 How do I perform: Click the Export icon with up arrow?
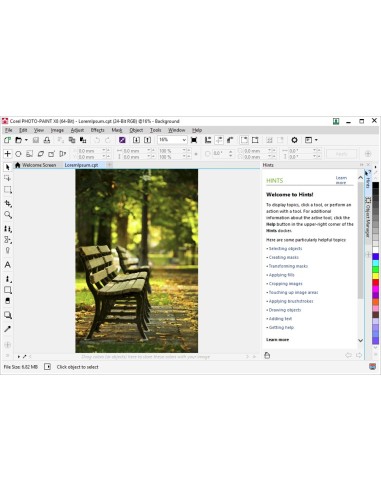[x=147, y=140]
